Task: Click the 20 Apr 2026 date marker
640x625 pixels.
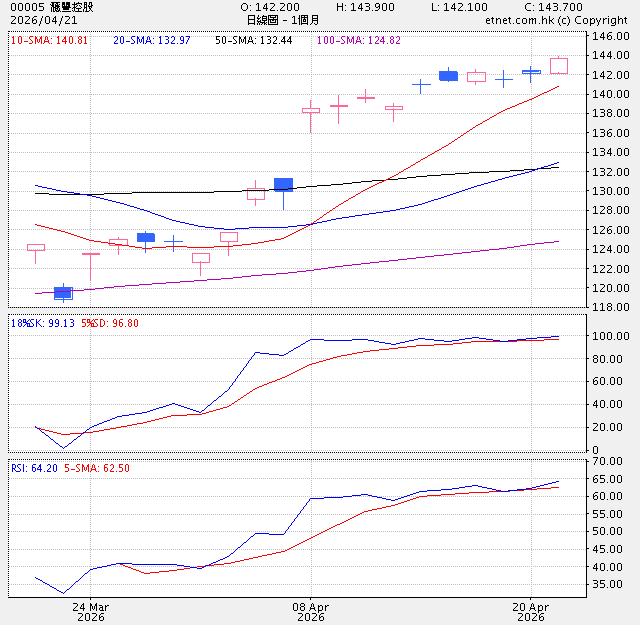Action: click(x=531, y=612)
